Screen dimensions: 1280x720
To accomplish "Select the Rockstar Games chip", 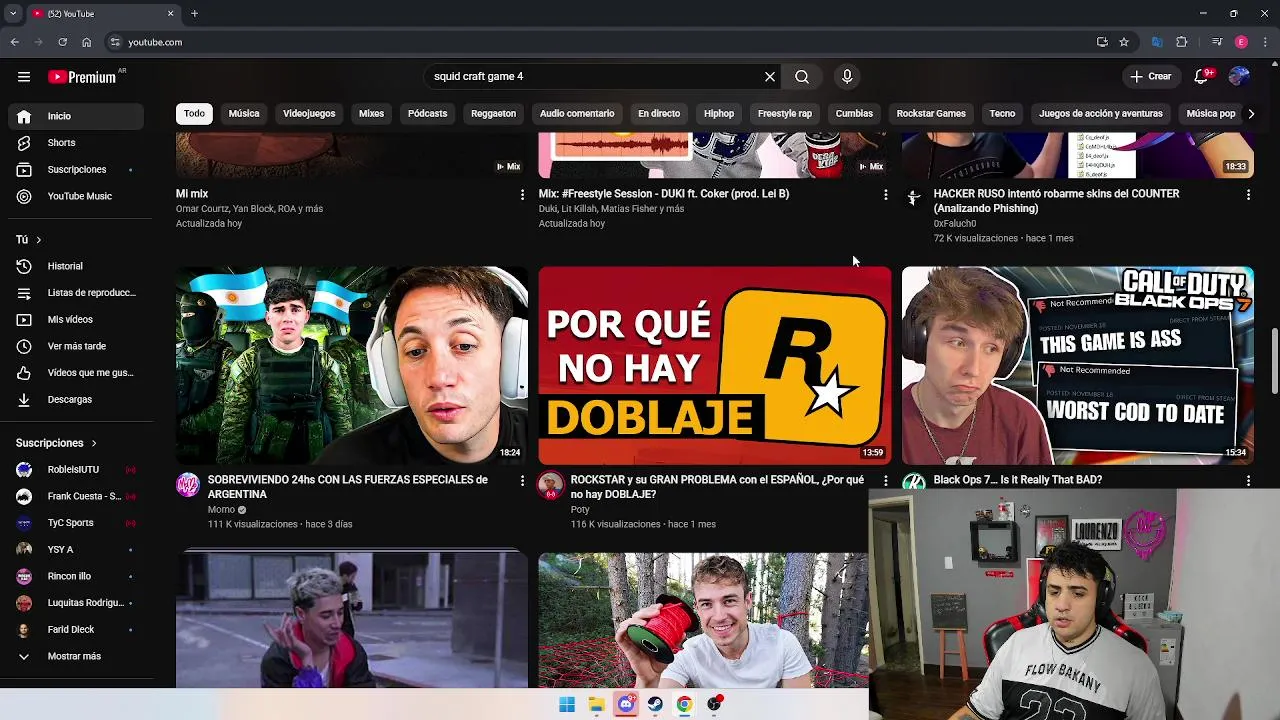I will 931,113.
